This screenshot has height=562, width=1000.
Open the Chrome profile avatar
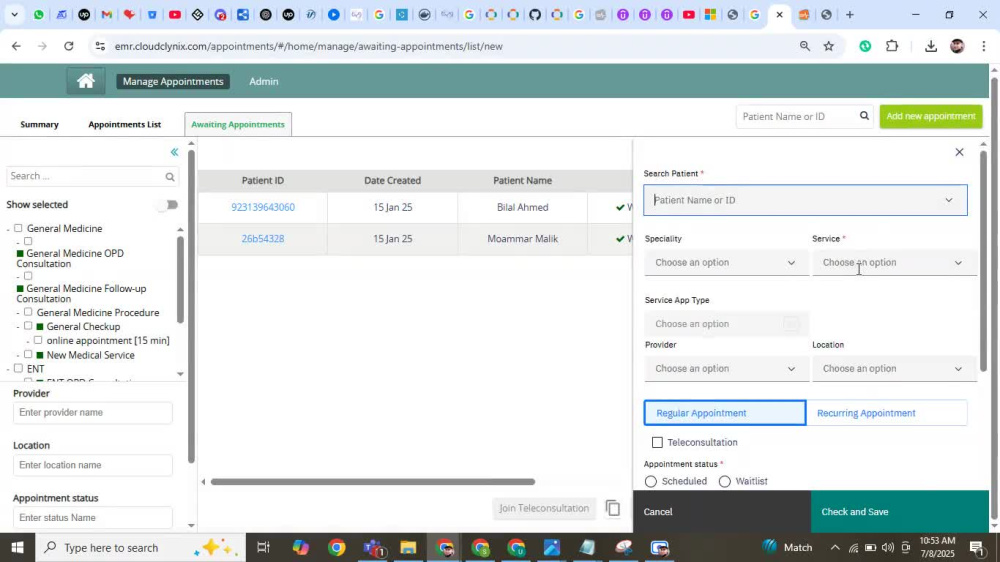point(957,46)
